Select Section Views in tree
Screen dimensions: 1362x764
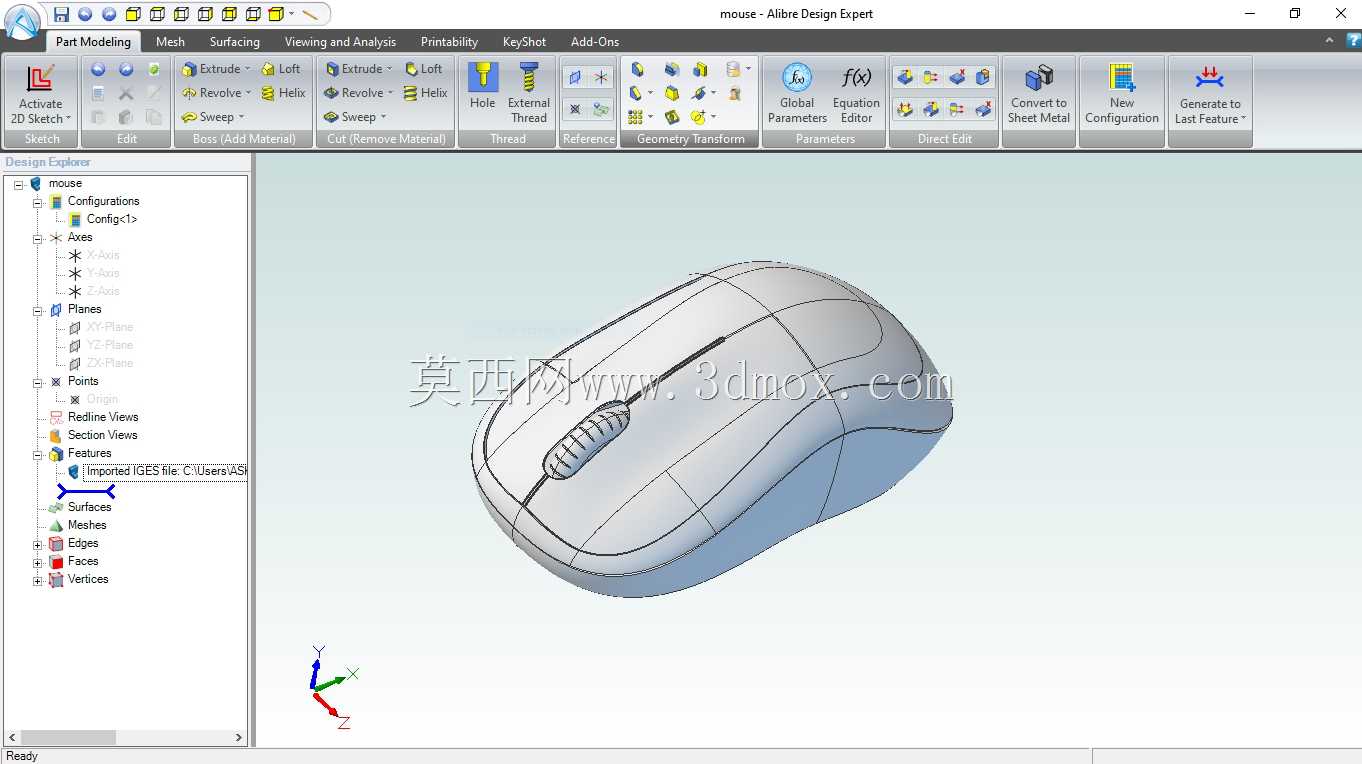coord(102,435)
